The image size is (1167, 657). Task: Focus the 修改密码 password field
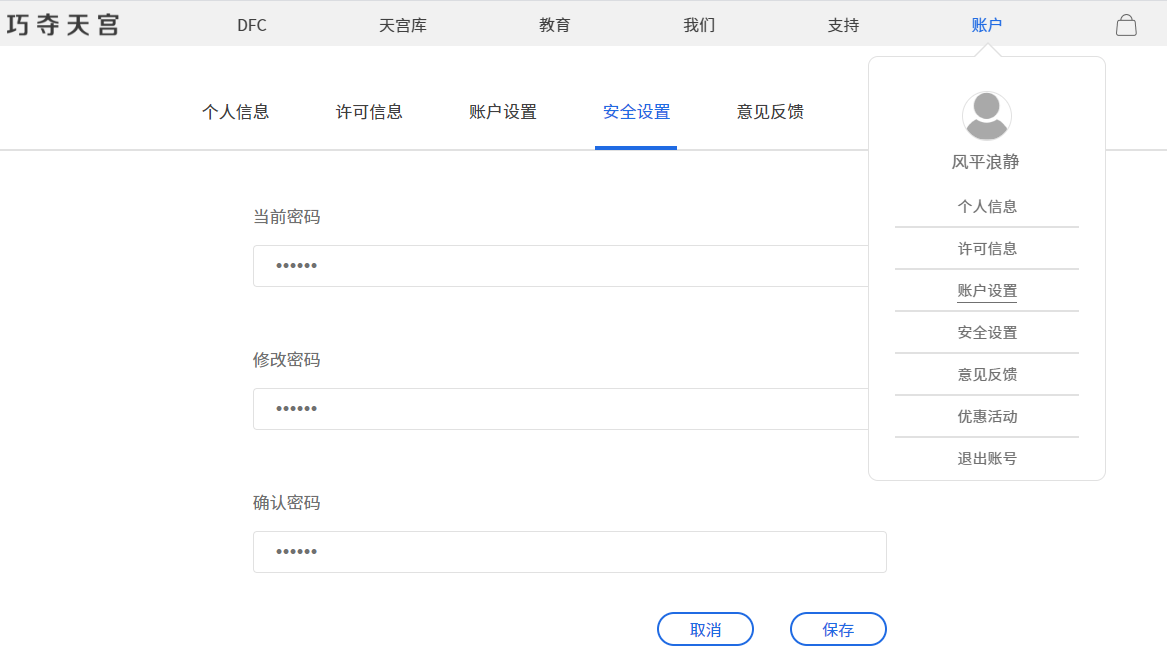point(560,409)
